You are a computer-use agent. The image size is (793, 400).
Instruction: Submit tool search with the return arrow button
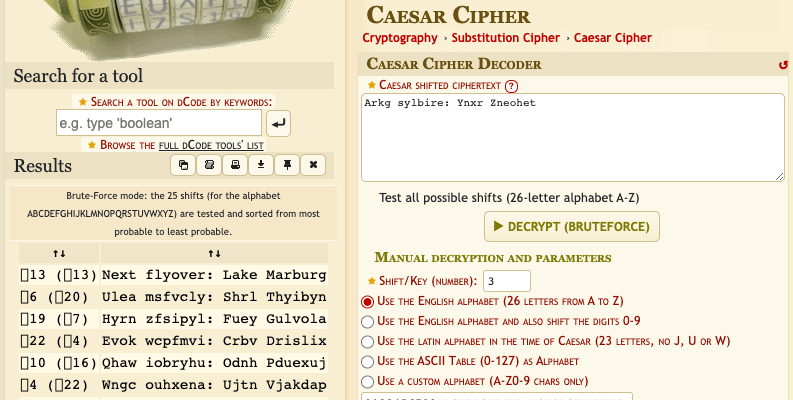pos(278,123)
